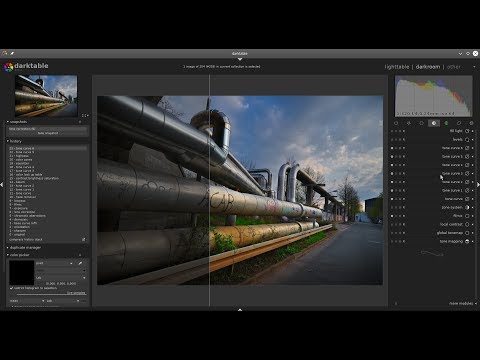Open the basic module group

coord(421,123)
